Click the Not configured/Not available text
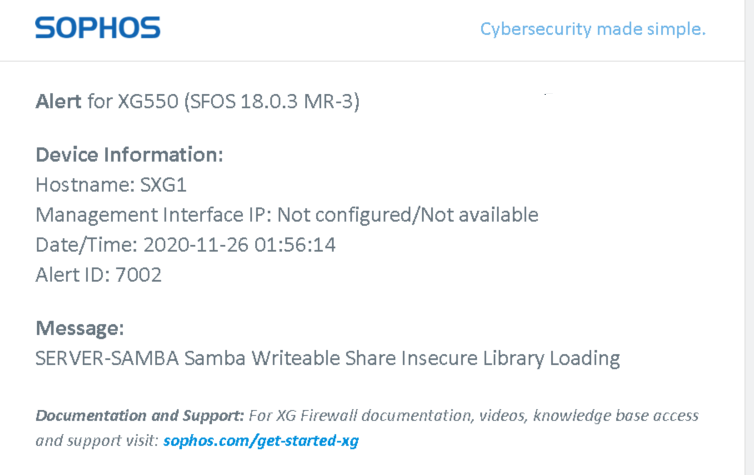756x475 pixels. point(408,215)
